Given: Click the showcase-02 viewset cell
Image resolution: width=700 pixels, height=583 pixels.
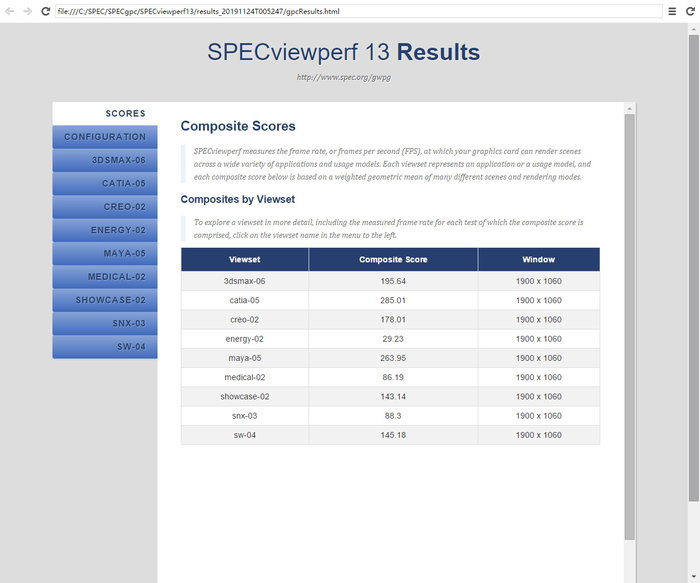Looking at the screenshot, I should [x=245, y=396].
